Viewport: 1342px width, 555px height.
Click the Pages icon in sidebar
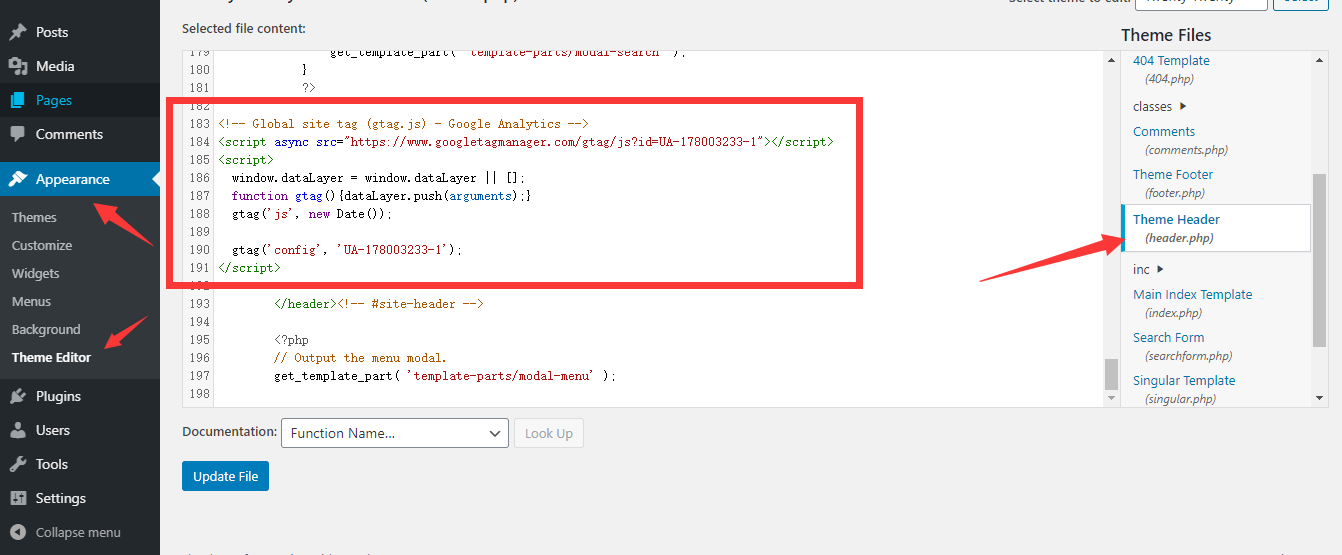tap(18, 100)
